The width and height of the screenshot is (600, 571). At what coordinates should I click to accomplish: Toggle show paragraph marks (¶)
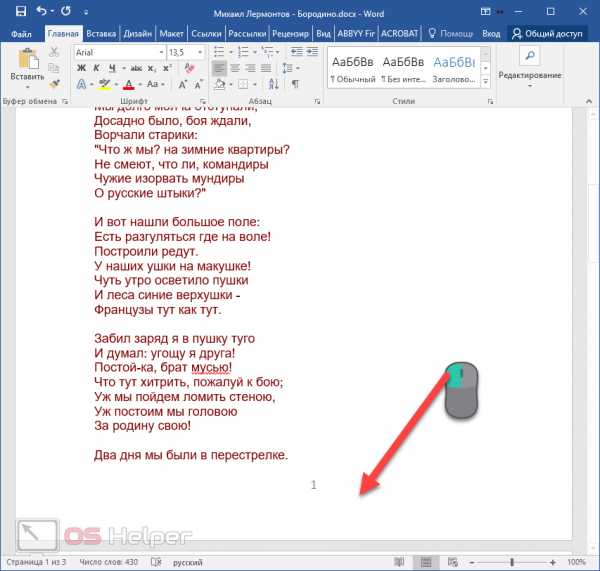[295, 84]
